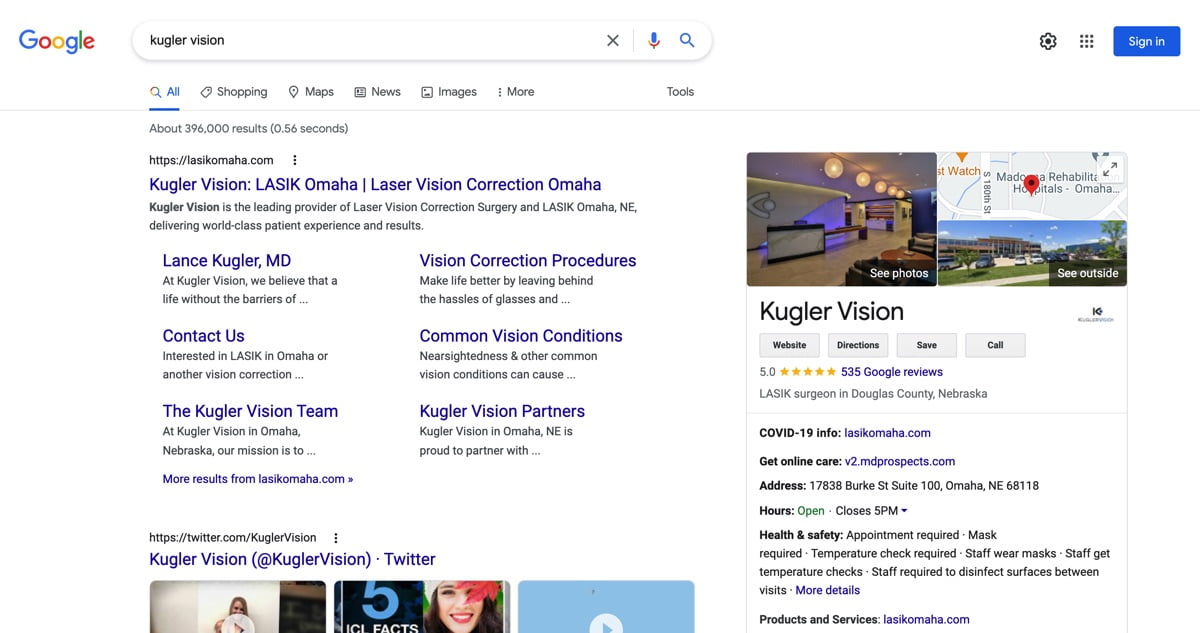Click the Website button in the panel
This screenshot has width=1200, height=633.
click(789, 345)
